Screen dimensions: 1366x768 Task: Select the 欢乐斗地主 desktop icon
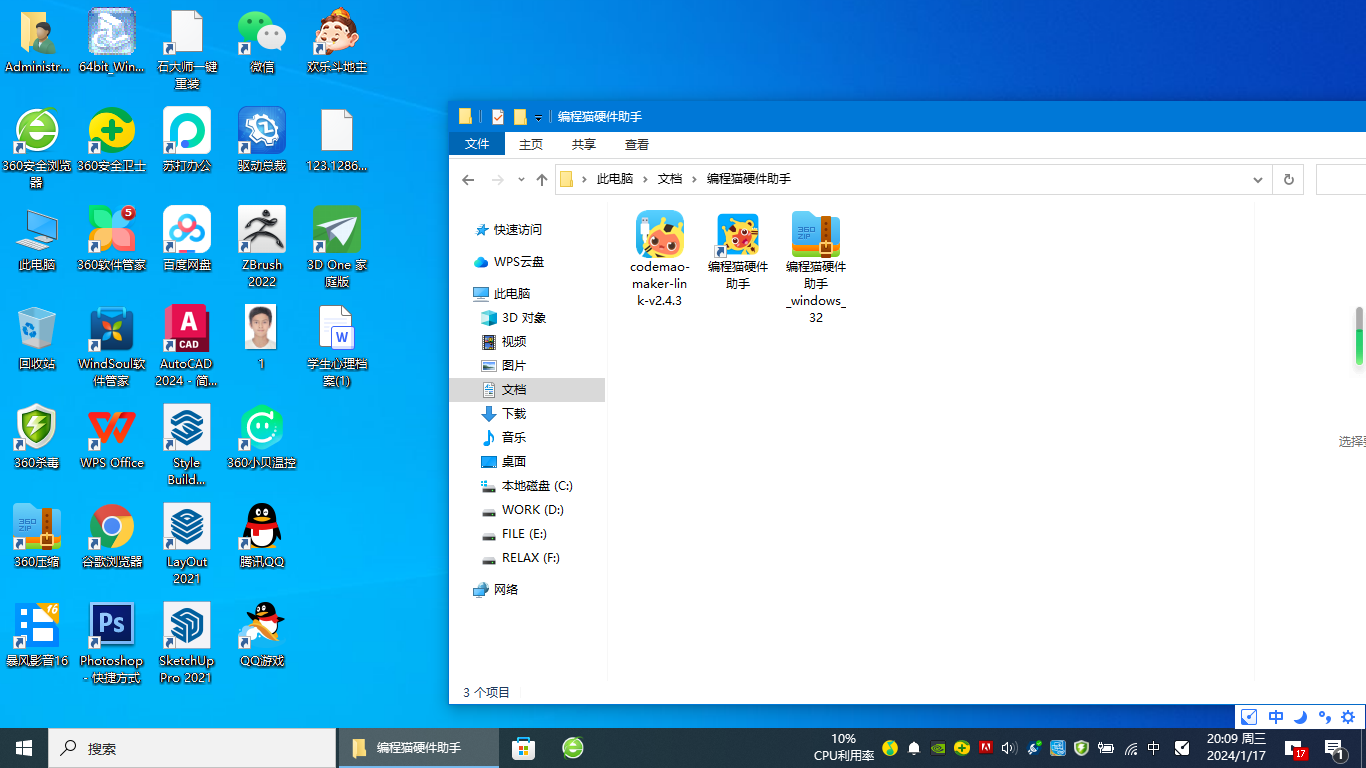point(337,41)
